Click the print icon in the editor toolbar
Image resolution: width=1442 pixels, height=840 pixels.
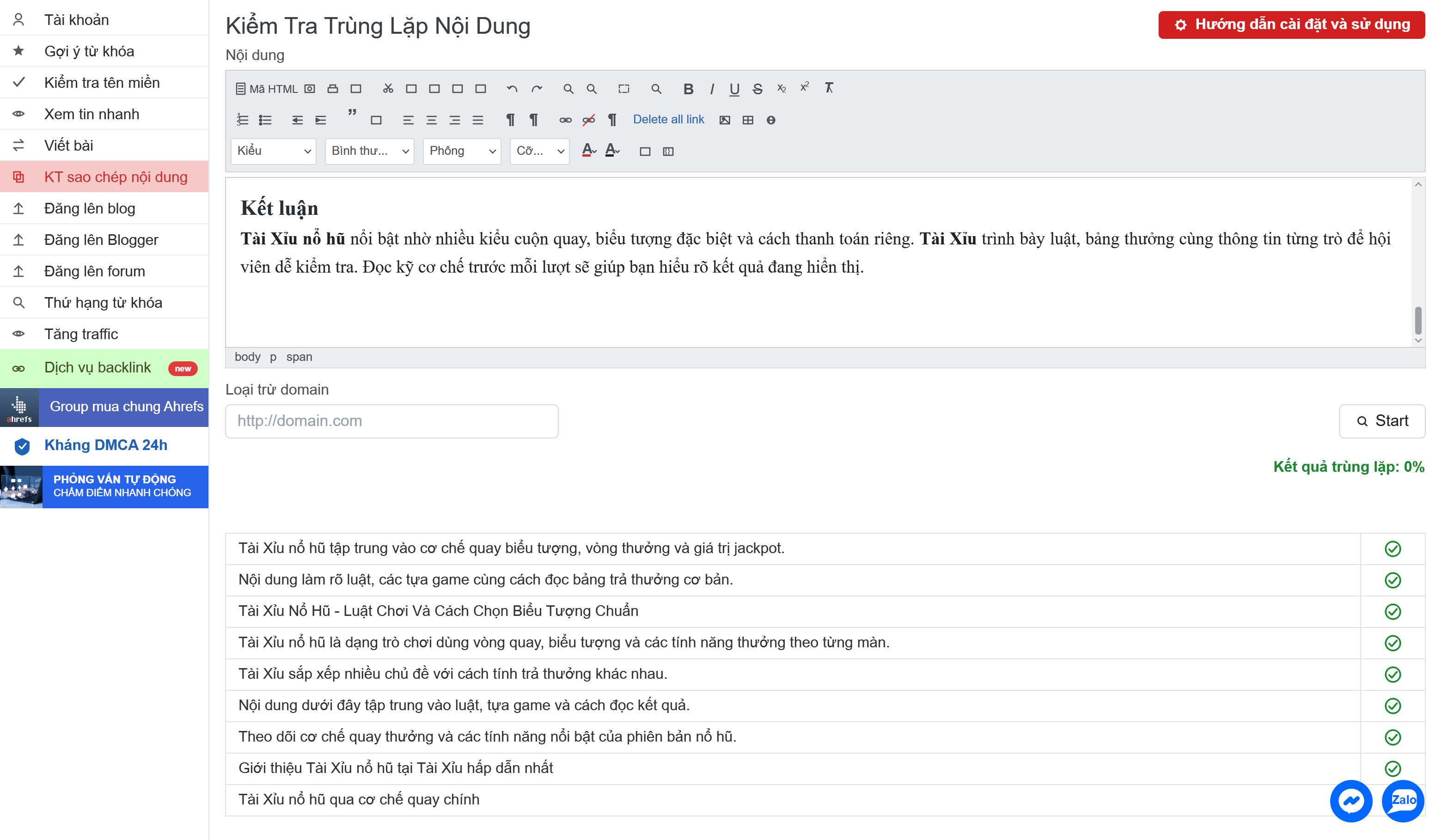pos(332,89)
